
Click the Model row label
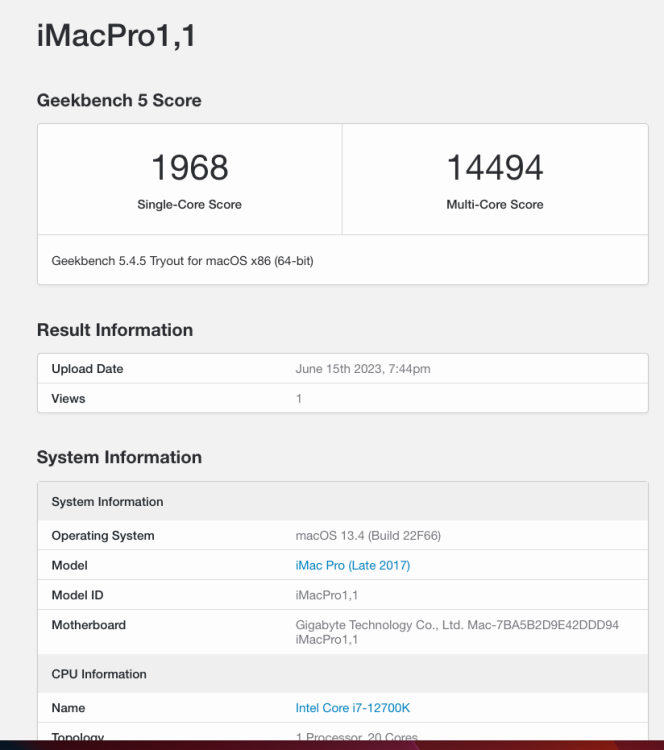(69, 565)
